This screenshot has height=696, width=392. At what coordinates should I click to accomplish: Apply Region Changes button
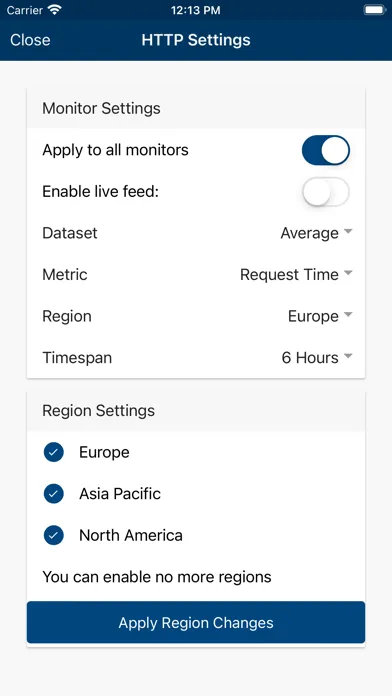(x=196, y=622)
